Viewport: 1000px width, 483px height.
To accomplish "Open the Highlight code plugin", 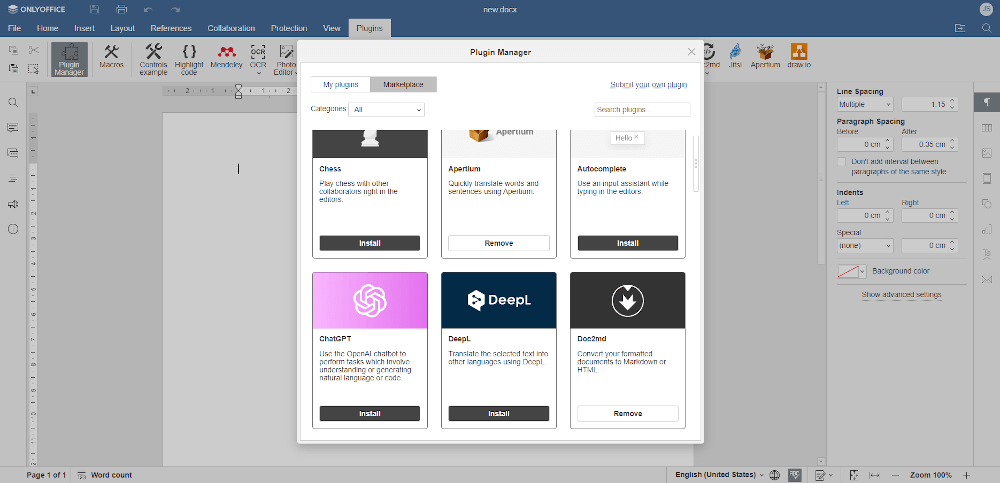I will pos(189,59).
